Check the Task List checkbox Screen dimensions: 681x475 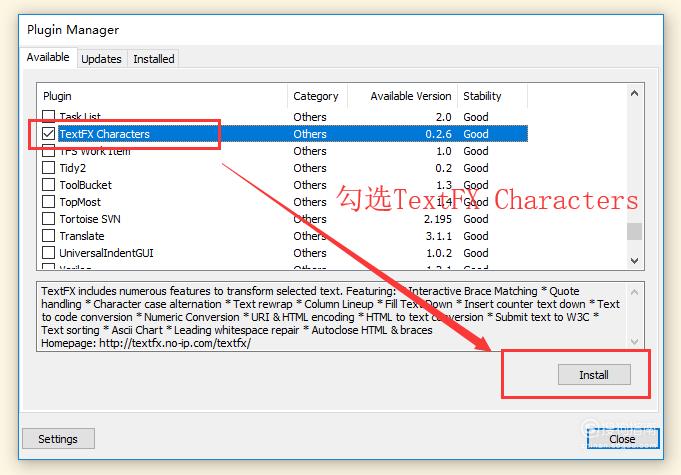pos(48,116)
